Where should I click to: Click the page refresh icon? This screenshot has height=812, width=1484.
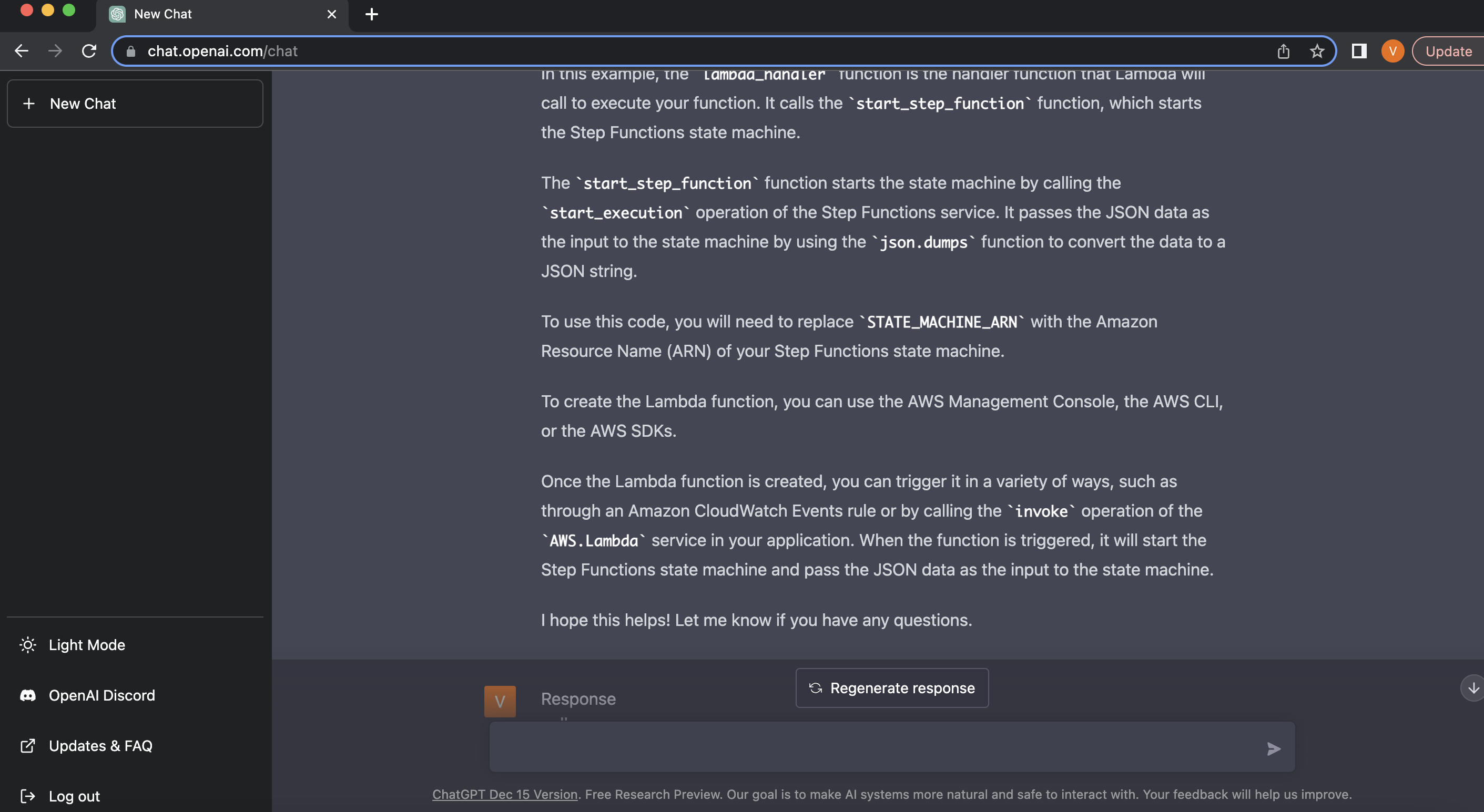88,51
